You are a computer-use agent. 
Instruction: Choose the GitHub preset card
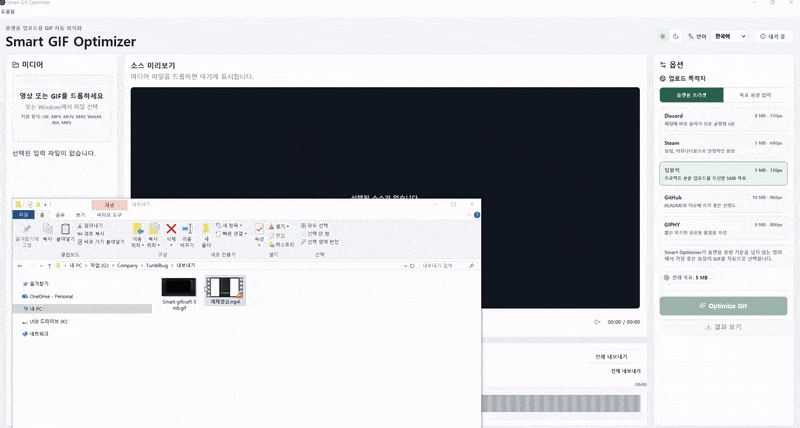point(723,201)
